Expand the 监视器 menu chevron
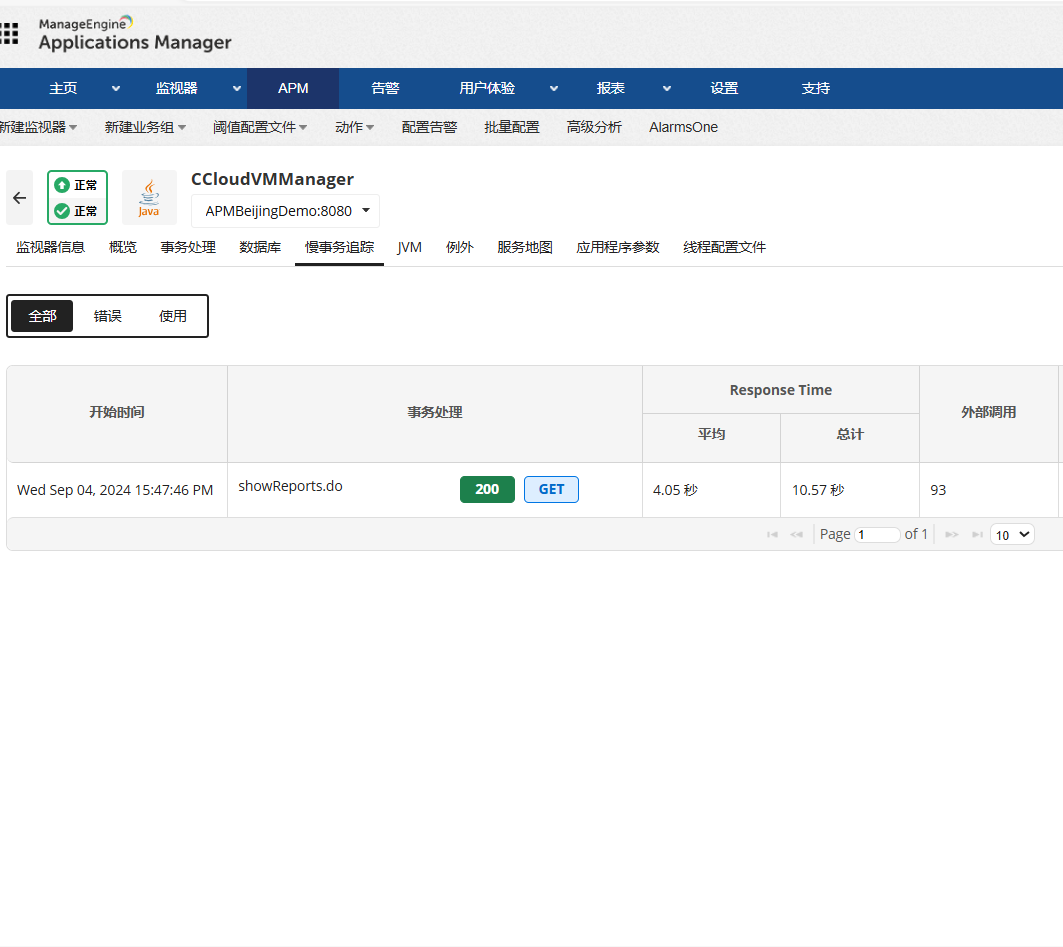This screenshot has width=1063, height=947. [x=237, y=88]
